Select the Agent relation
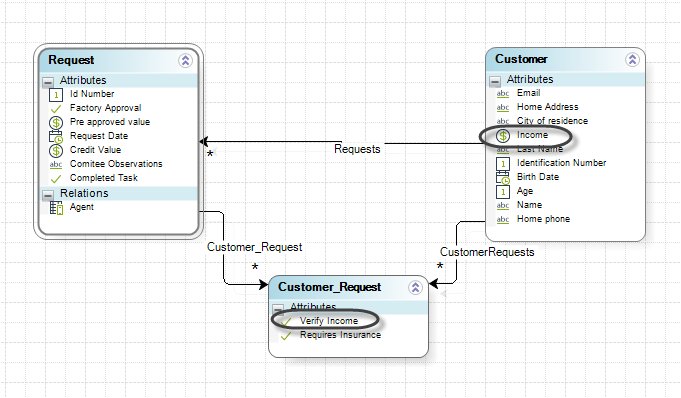The image size is (681, 398). [82, 207]
